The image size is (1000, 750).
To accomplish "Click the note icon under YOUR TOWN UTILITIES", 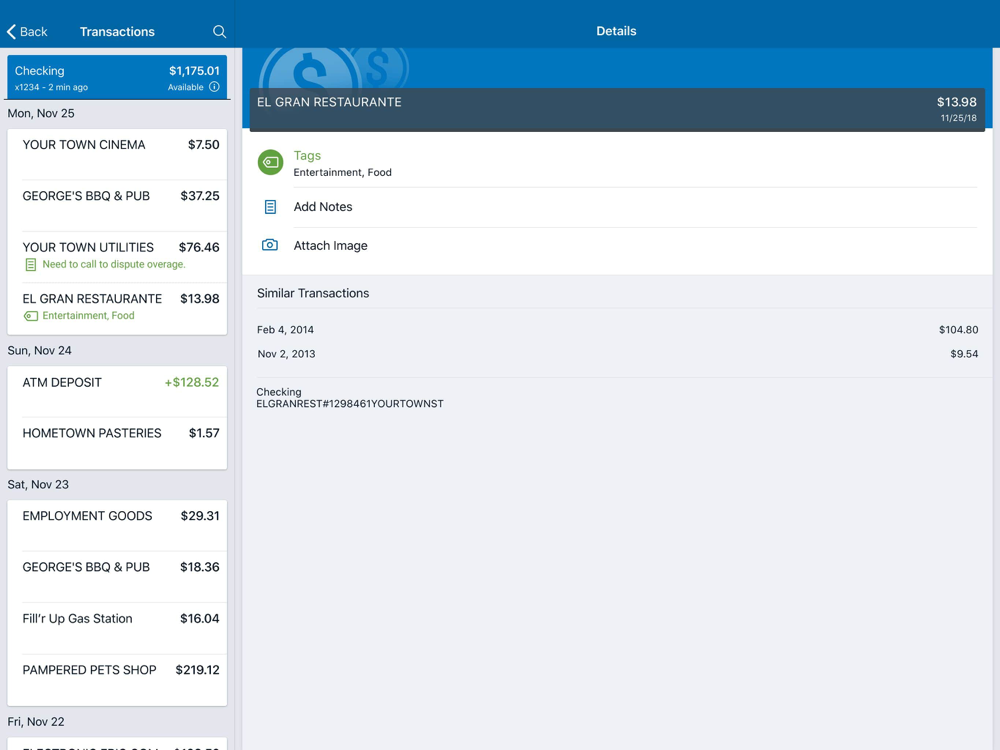I will (x=31, y=264).
